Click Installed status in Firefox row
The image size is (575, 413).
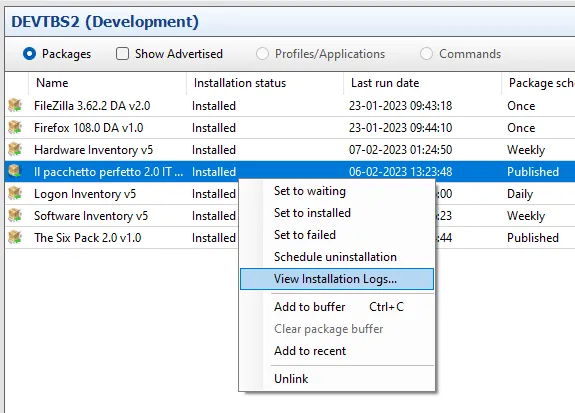214,128
